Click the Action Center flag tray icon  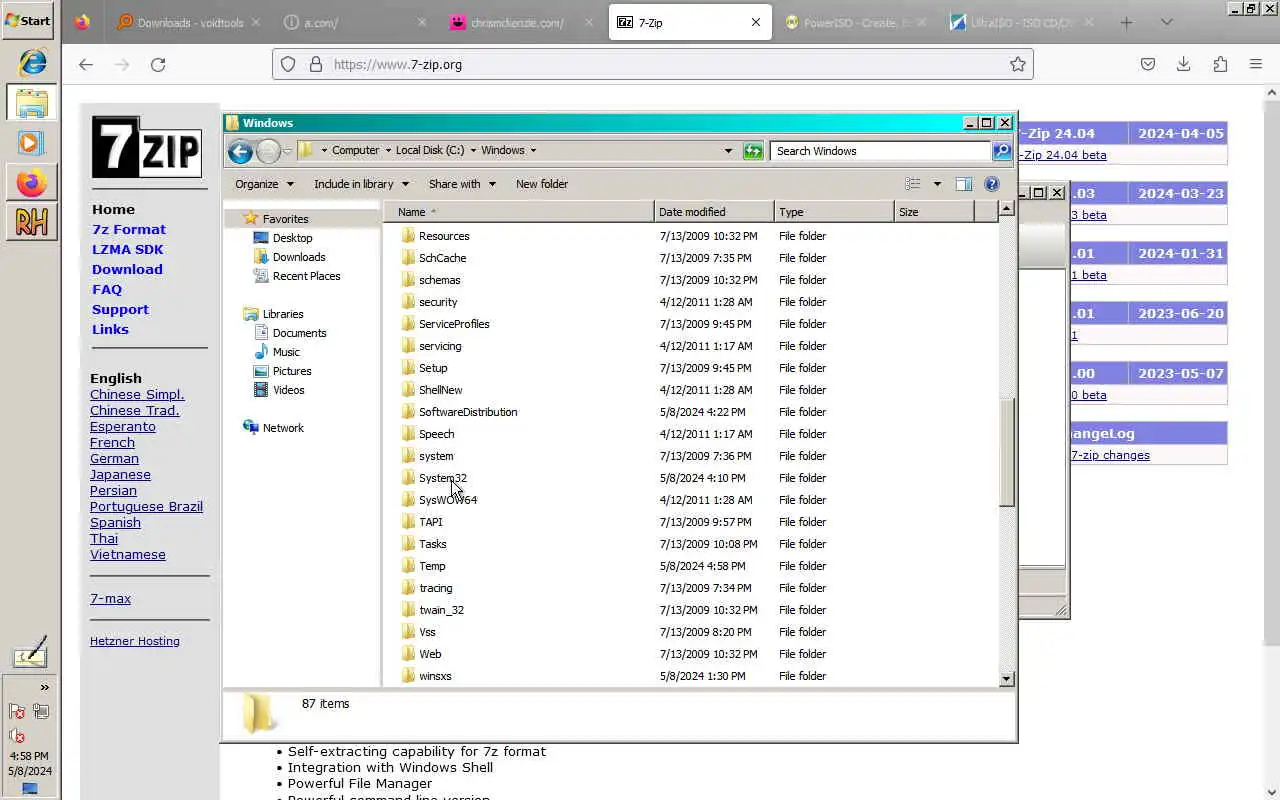pos(17,712)
